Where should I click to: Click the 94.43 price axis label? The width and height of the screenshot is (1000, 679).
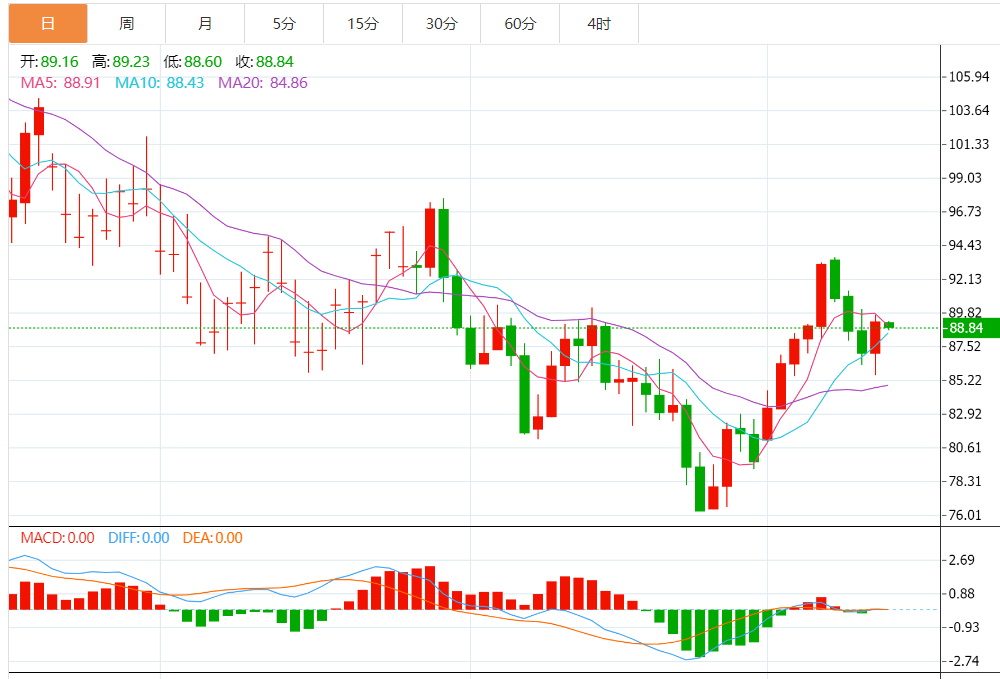point(965,245)
